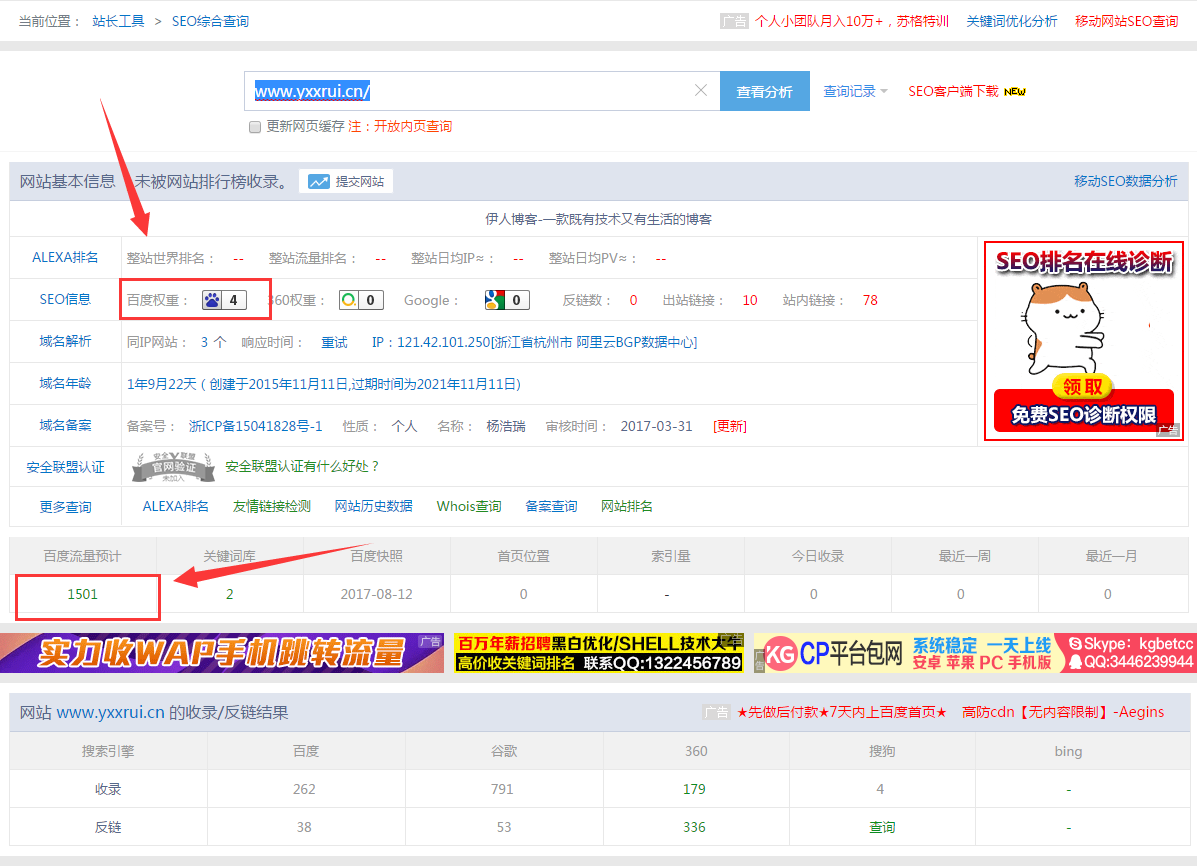Screen dimensions: 1197x867
Task: Click the [更新] link in 域名备案
Action: pyautogui.click(x=730, y=426)
